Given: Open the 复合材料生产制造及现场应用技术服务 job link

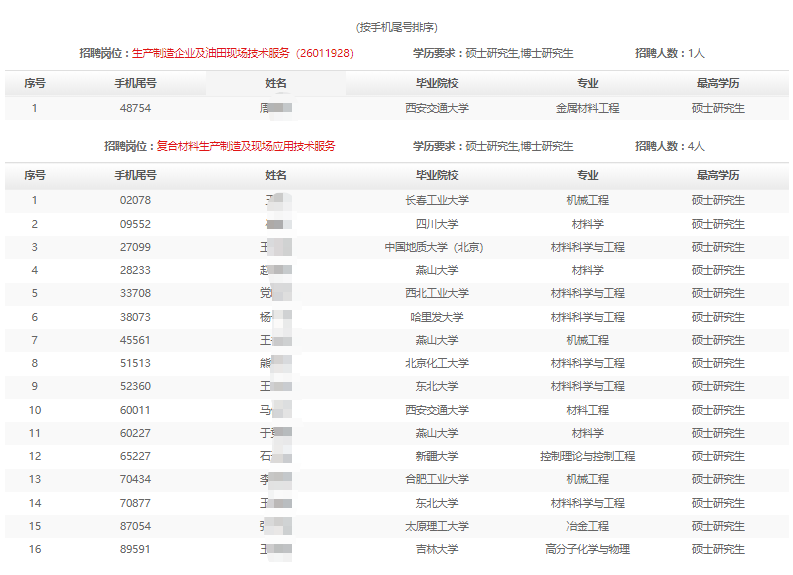Looking at the screenshot, I should 245,146.
